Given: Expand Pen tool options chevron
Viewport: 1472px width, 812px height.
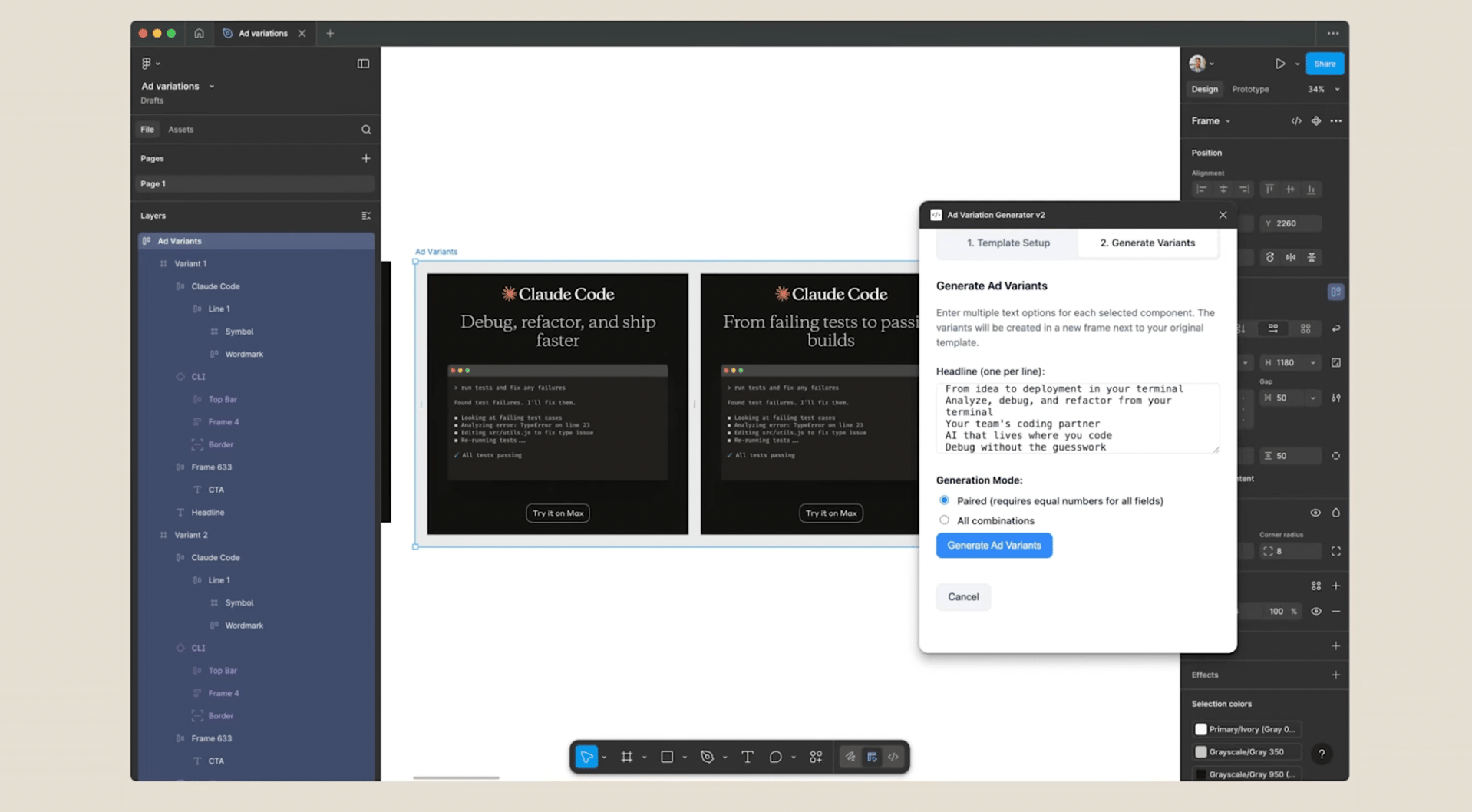Looking at the screenshot, I should [725, 758].
